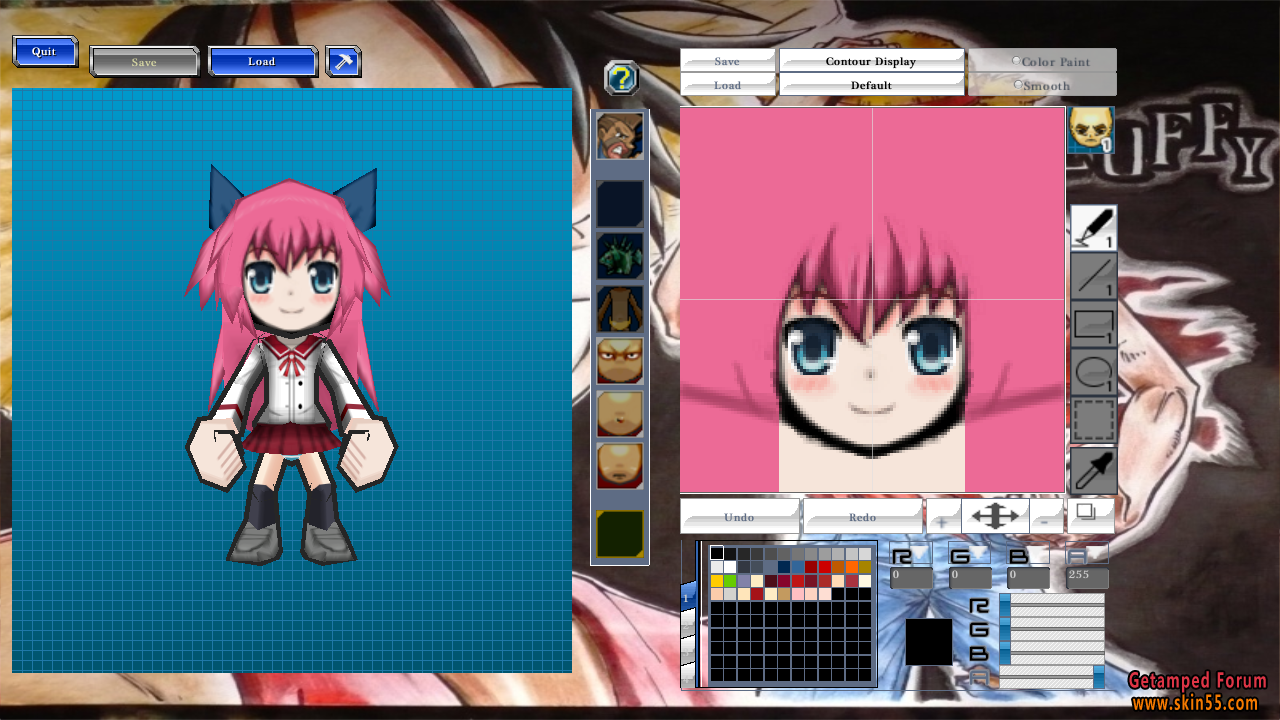Click the R value field showing 0
Image resolution: width=1280 pixels, height=720 pixels.
(x=911, y=578)
